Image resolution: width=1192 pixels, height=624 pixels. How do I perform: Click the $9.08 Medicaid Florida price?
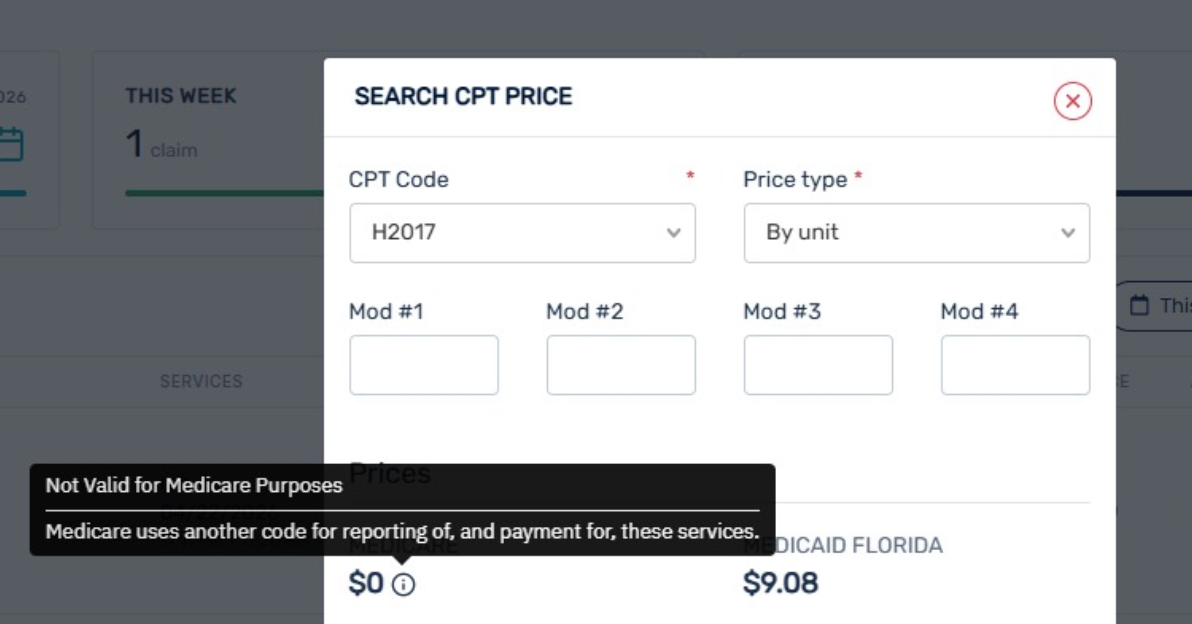780,583
